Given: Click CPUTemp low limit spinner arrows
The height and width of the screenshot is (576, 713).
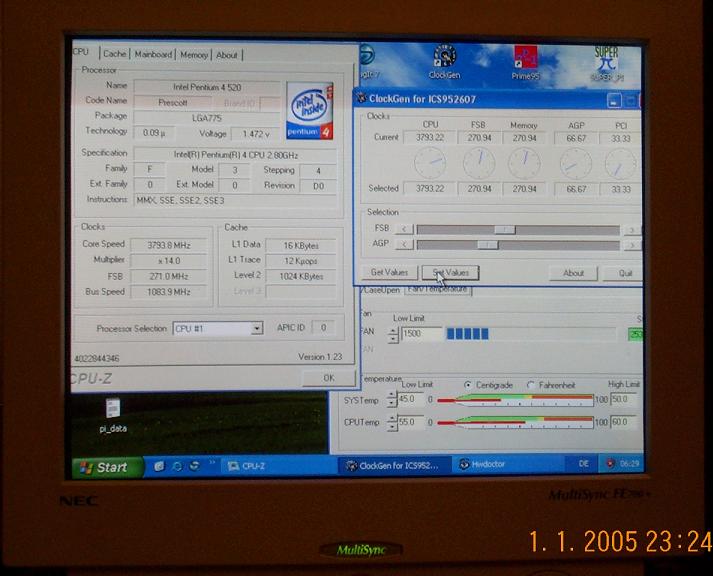Looking at the screenshot, I should pos(392,423).
